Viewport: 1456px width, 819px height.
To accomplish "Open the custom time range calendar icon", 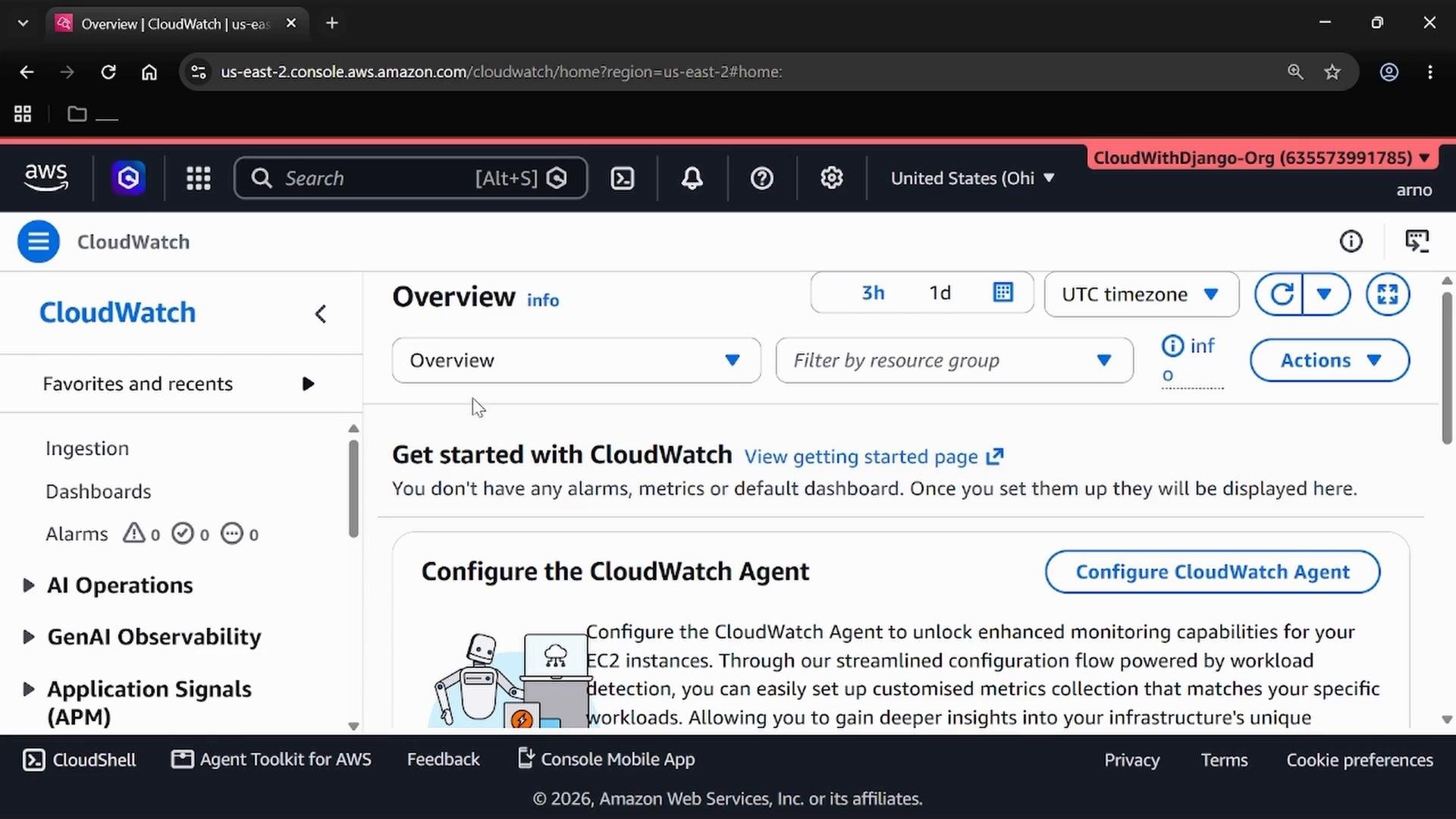I will (1003, 293).
